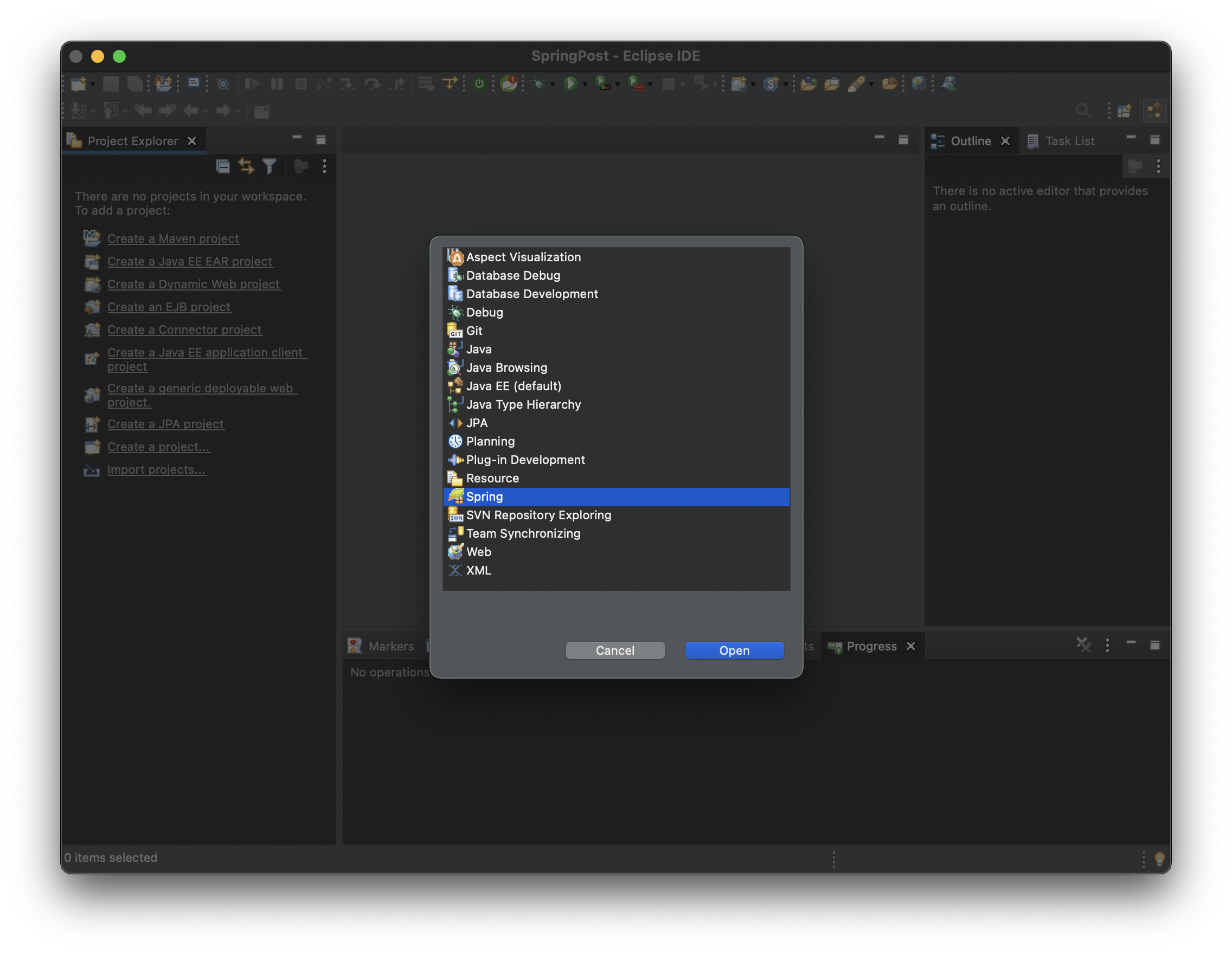Toggle the green Relaunch power button
The height and width of the screenshot is (954, 1232).
coord(479,83)
